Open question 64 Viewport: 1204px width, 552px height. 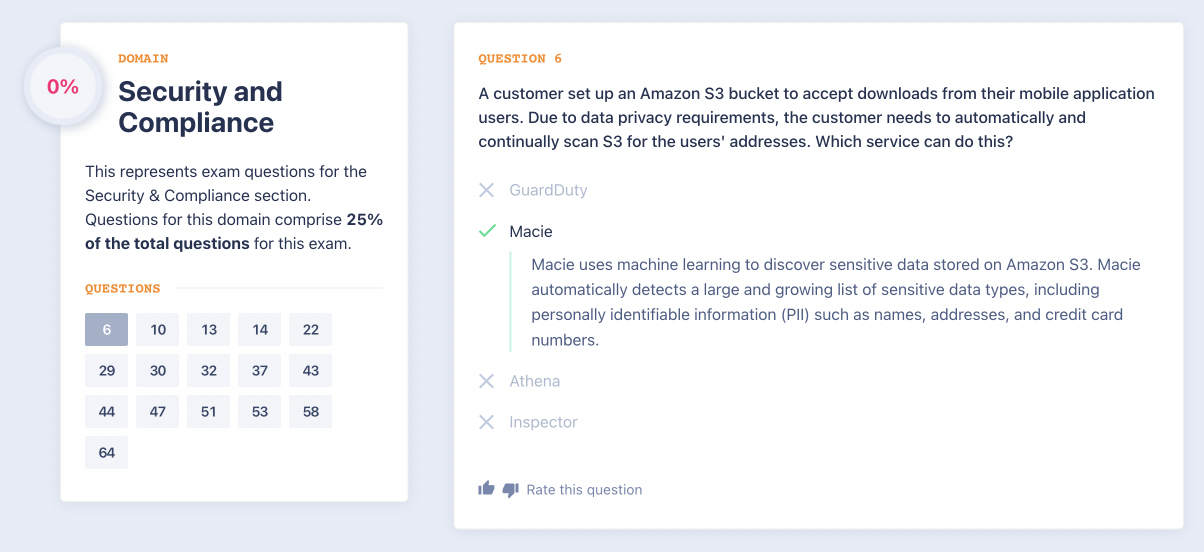[x=107, y=453]
